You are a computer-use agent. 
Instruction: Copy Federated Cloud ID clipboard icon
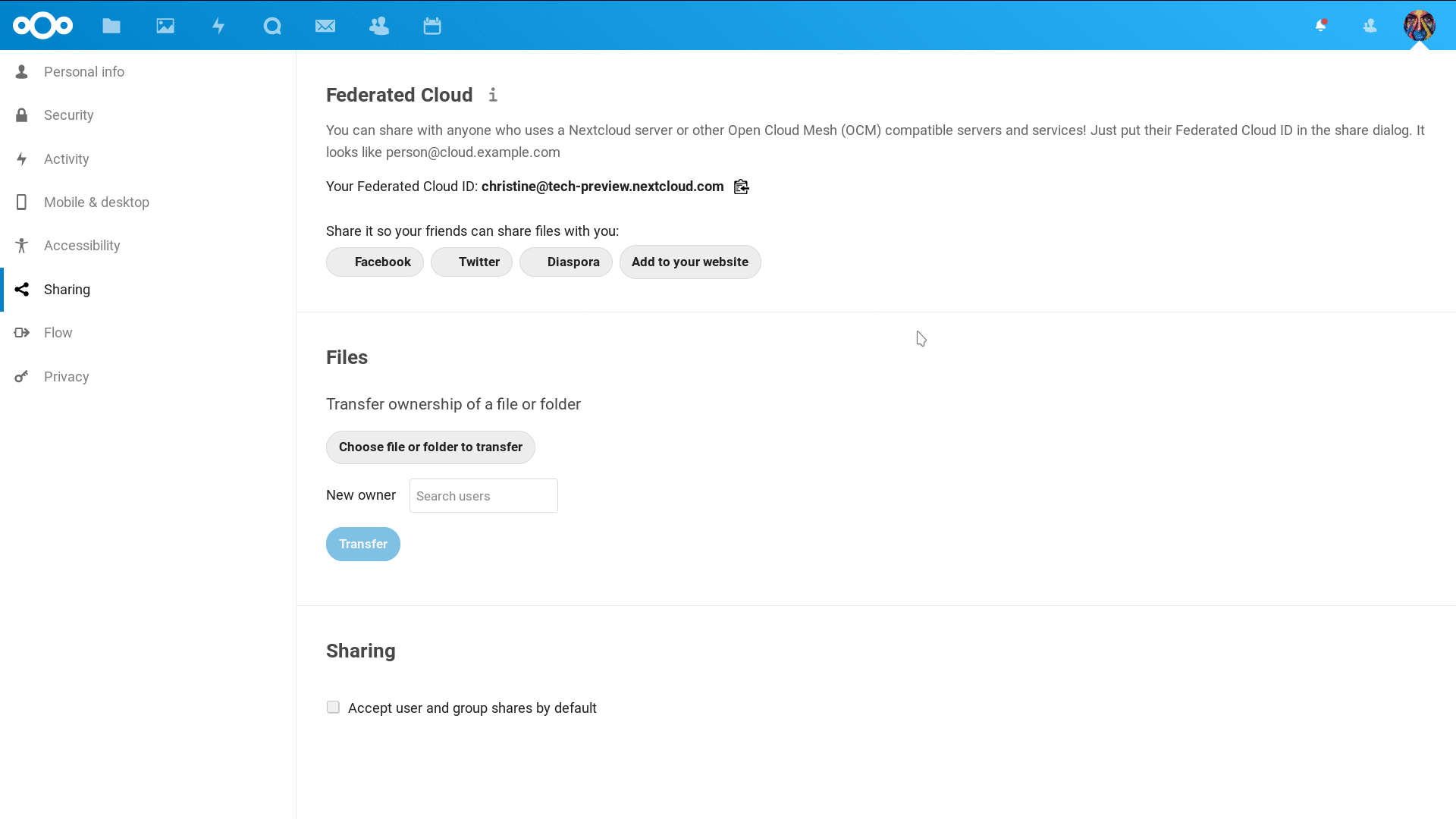tap(742, 187)
